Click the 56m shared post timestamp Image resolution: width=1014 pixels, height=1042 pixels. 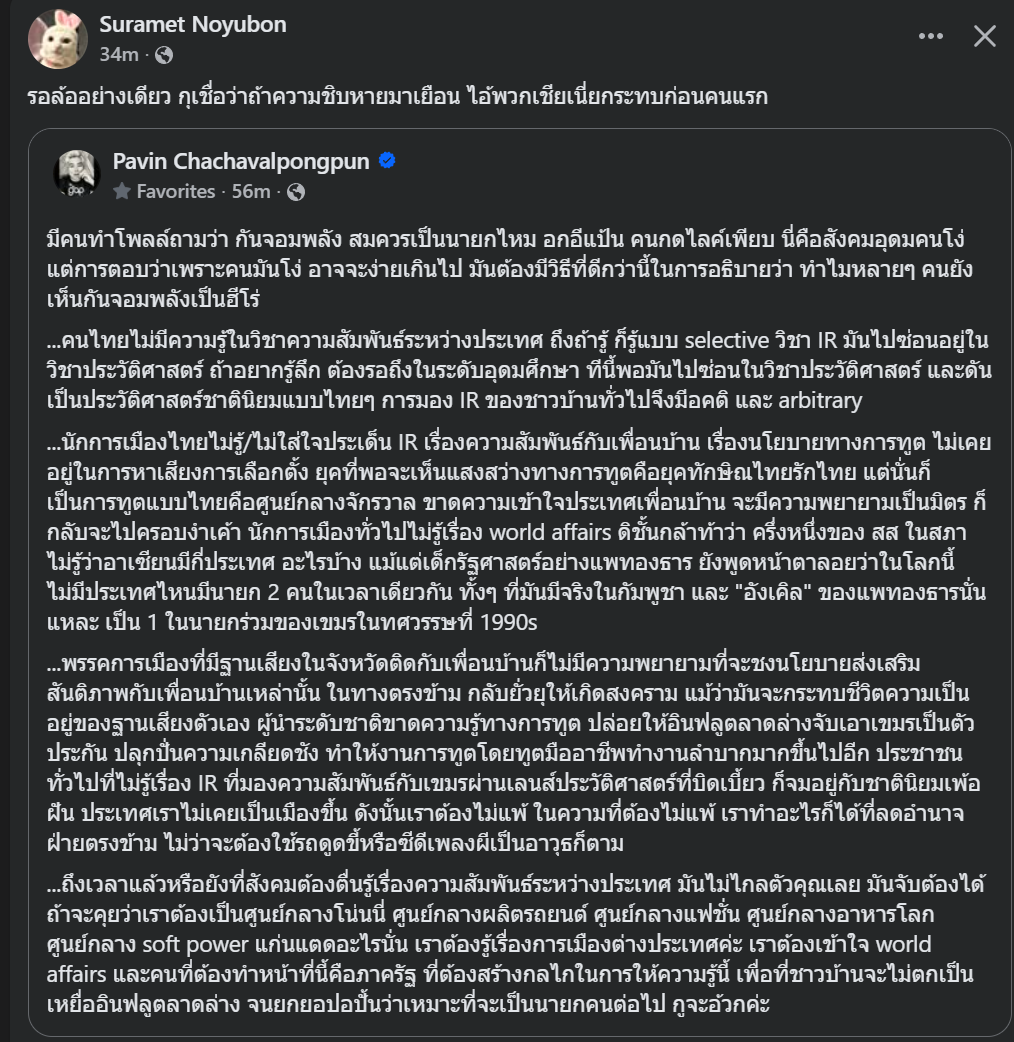[253, 191]
